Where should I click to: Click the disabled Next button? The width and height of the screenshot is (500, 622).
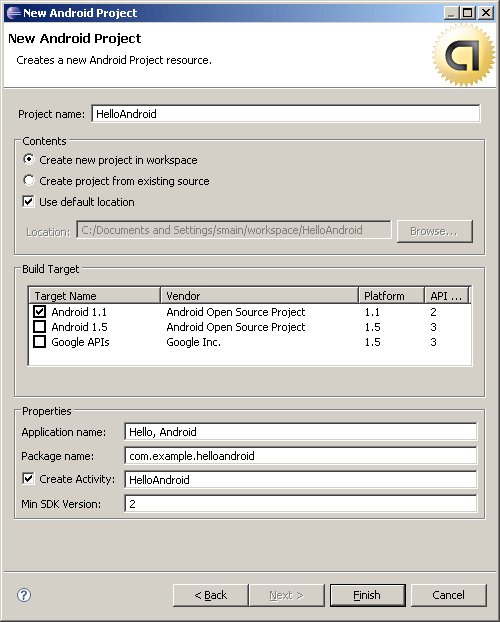[287, 595]
